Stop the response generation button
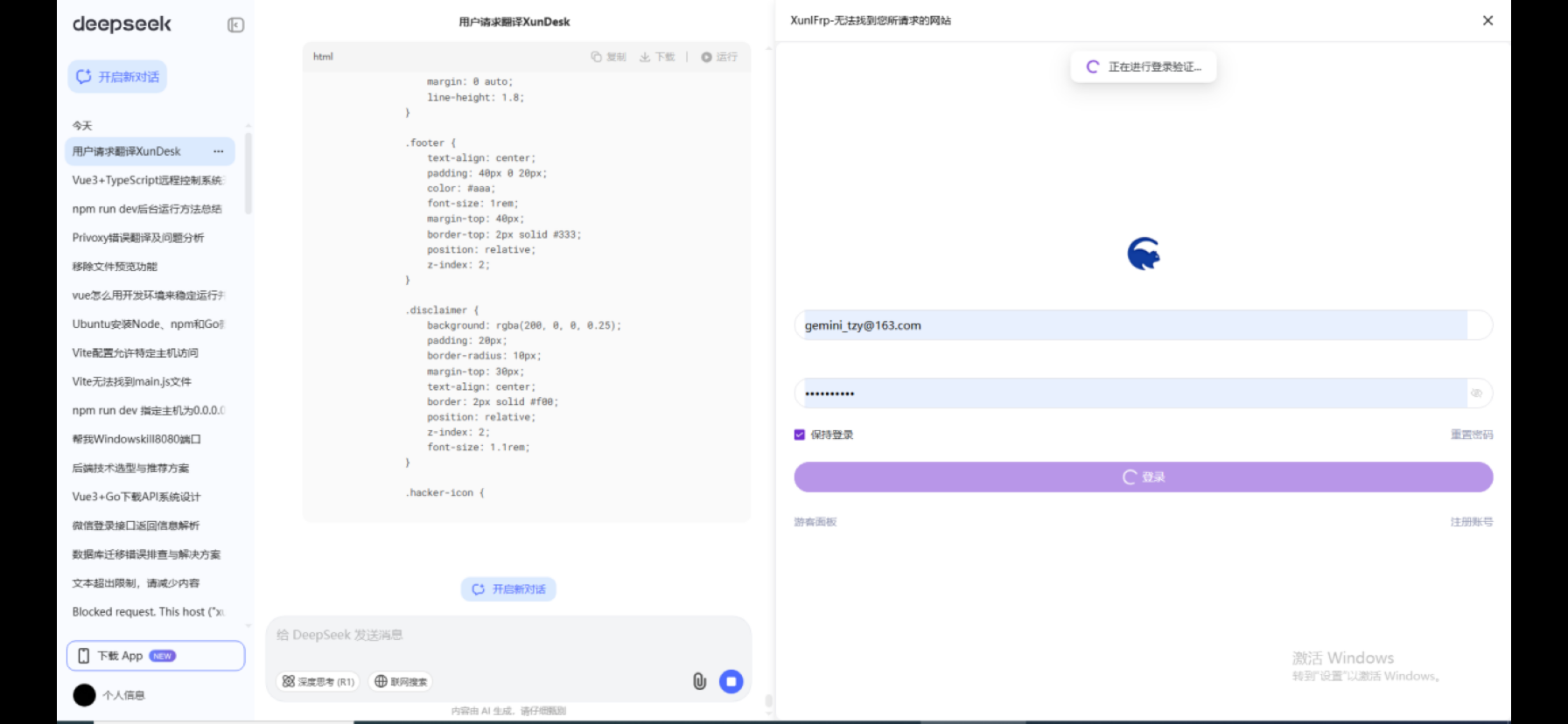 tap(731, 681)
